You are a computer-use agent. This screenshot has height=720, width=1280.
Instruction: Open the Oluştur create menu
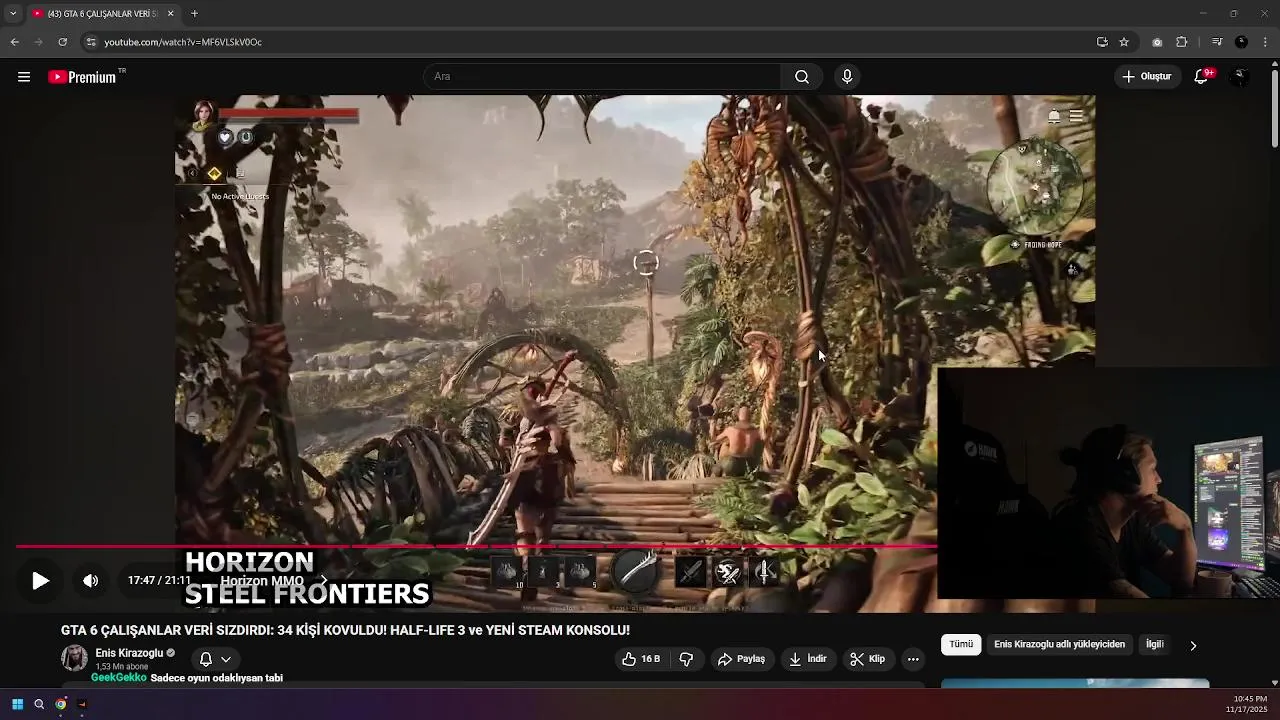pyautogui.click(x=1147, y=77)
